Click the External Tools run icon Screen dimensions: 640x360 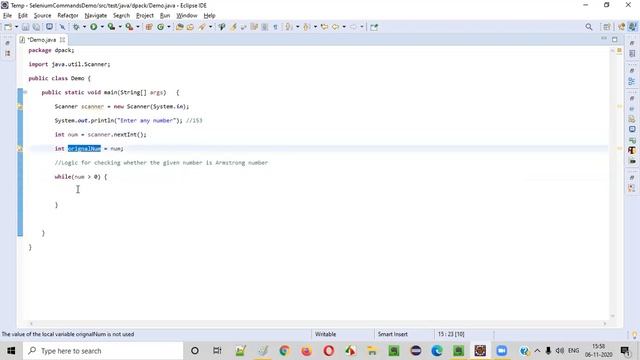point(129,27)
